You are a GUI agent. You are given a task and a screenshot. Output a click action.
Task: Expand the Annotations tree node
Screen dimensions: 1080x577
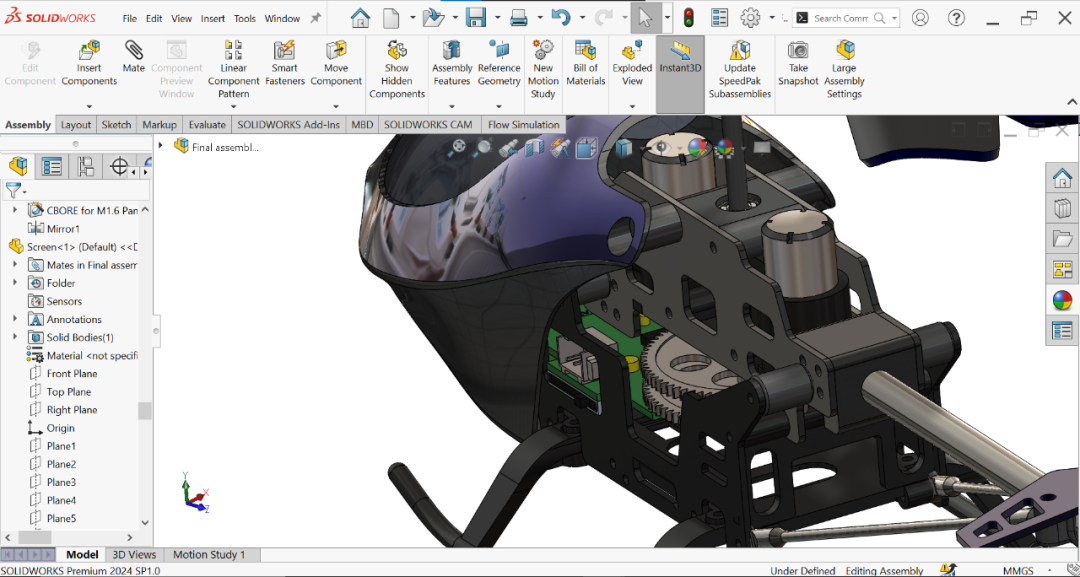coord(15,319)
